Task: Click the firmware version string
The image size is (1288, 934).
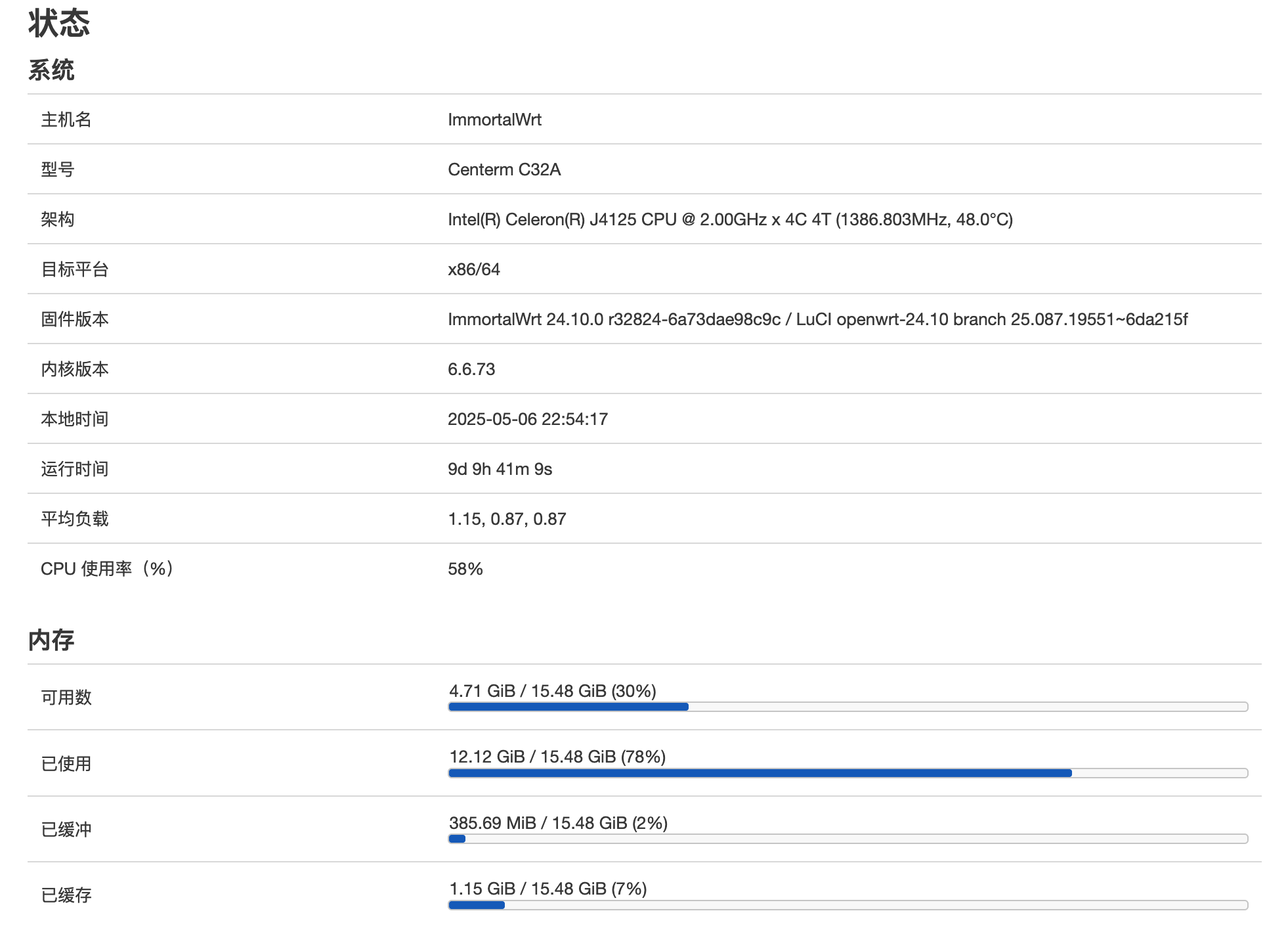Action: [818, 319]
